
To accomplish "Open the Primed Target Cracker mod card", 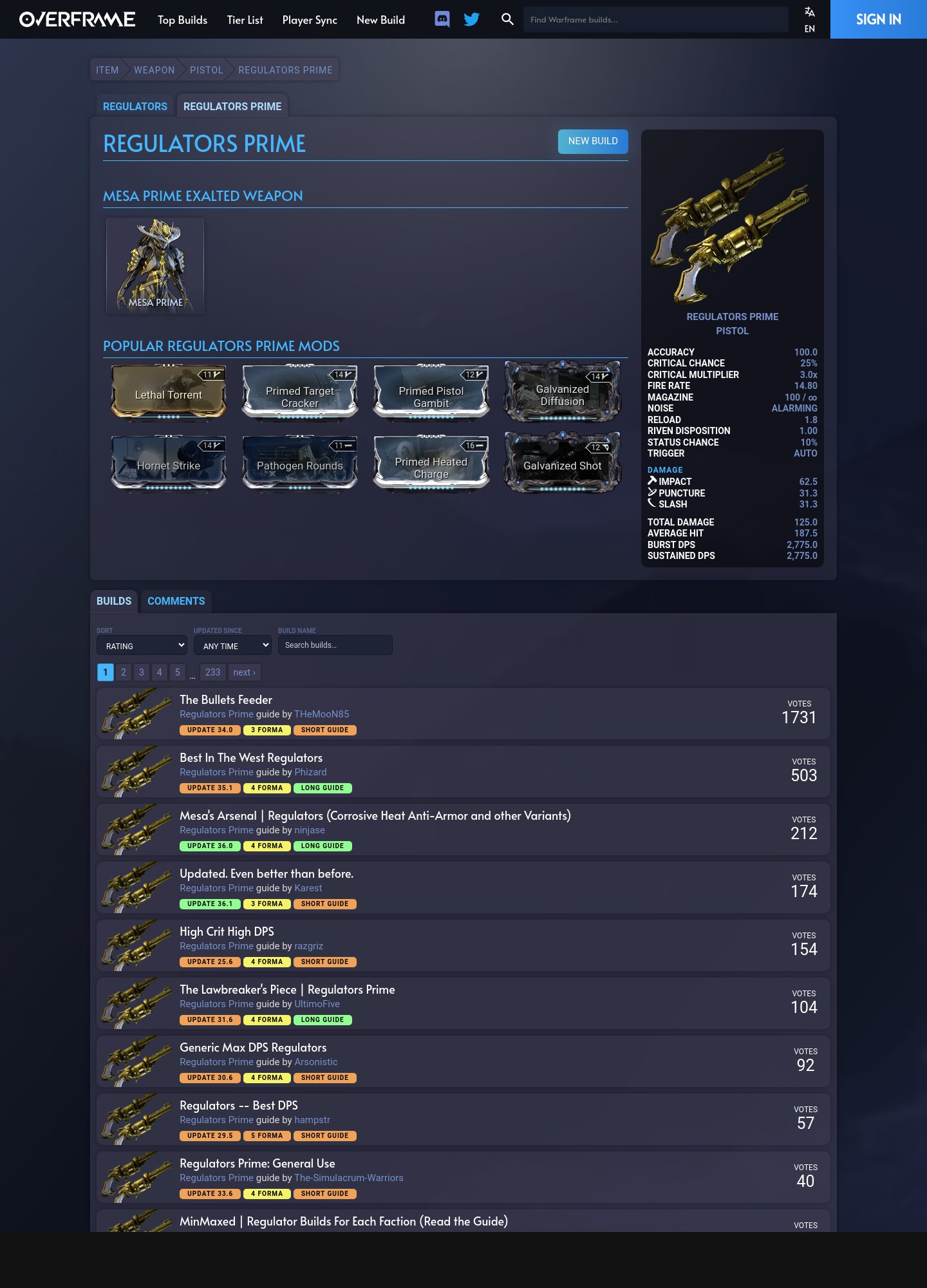I will 300,392.
